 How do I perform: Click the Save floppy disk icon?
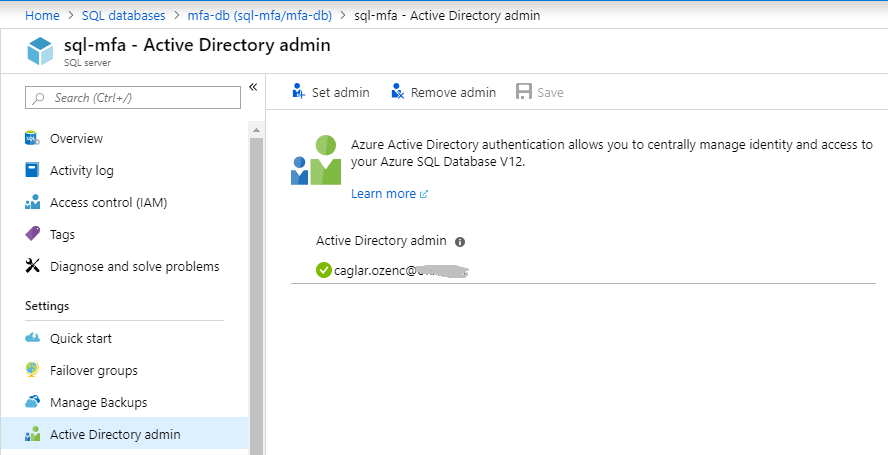(x=524, y=92)
